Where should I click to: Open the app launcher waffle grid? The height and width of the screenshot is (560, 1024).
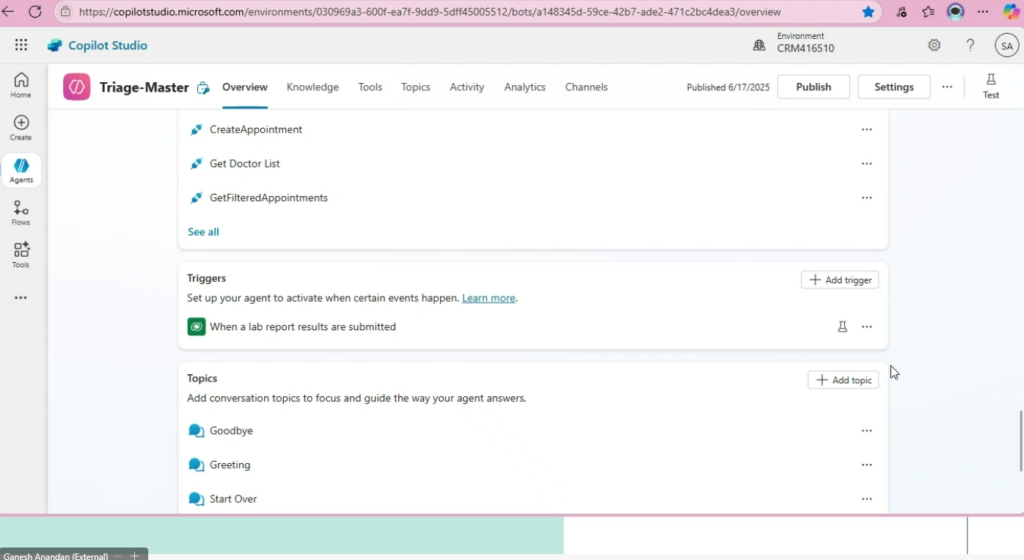[x=21, y=44]
